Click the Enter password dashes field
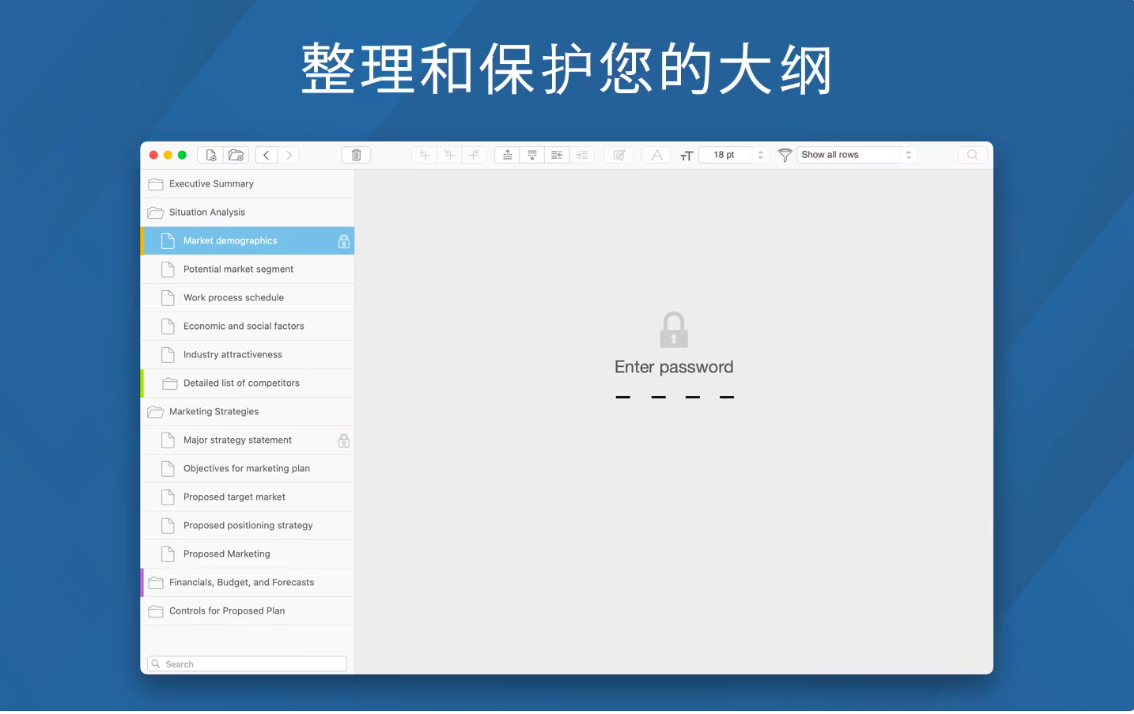Screen dimensions: 1134x714 pyautogui.click(x=674, y=397)
